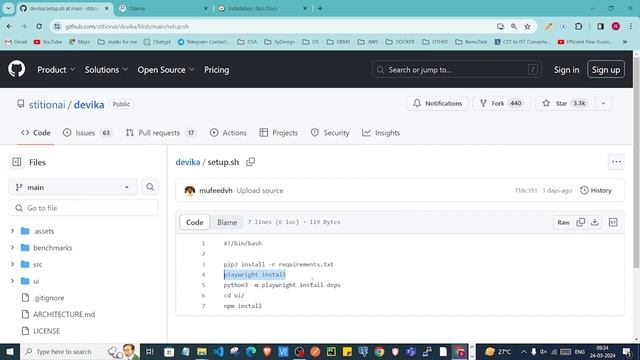Click the page vertical scrollbar

[x=636, y=161]
